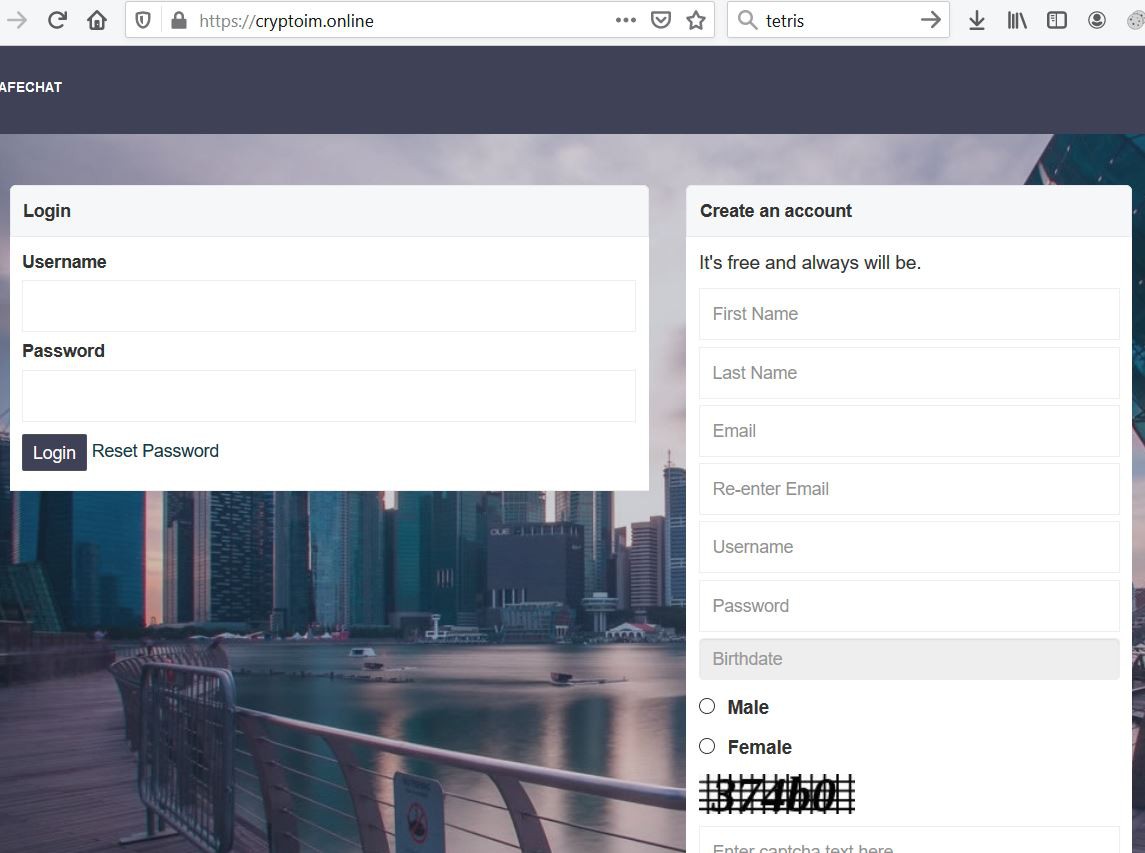Open the Birthdate picker field
This screenshot has width=1145, height=853.
pos(909,659)
